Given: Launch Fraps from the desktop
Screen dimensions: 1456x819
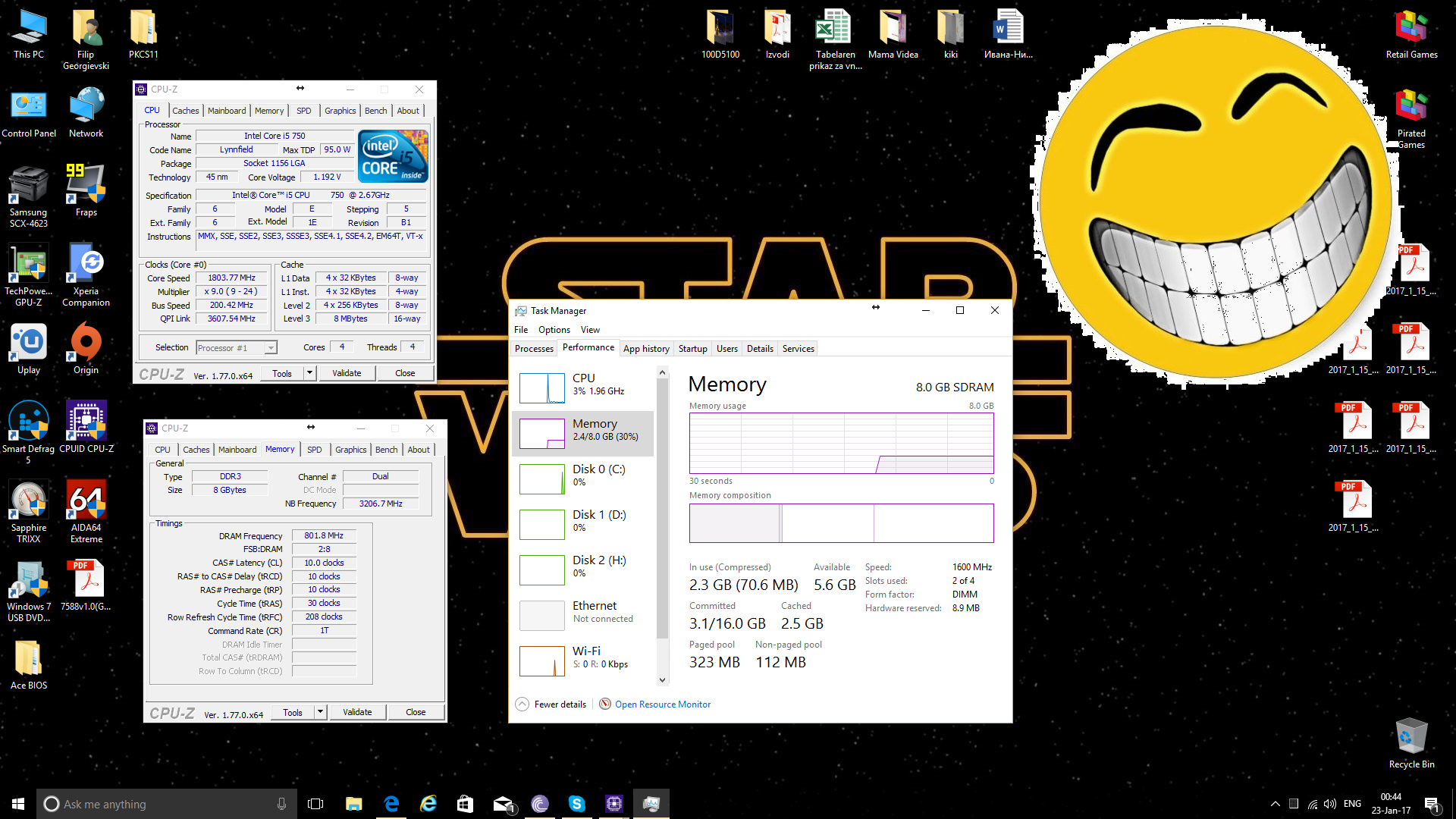Looking at the screenshot, I should pyautogui.click(x=86, y=192).
